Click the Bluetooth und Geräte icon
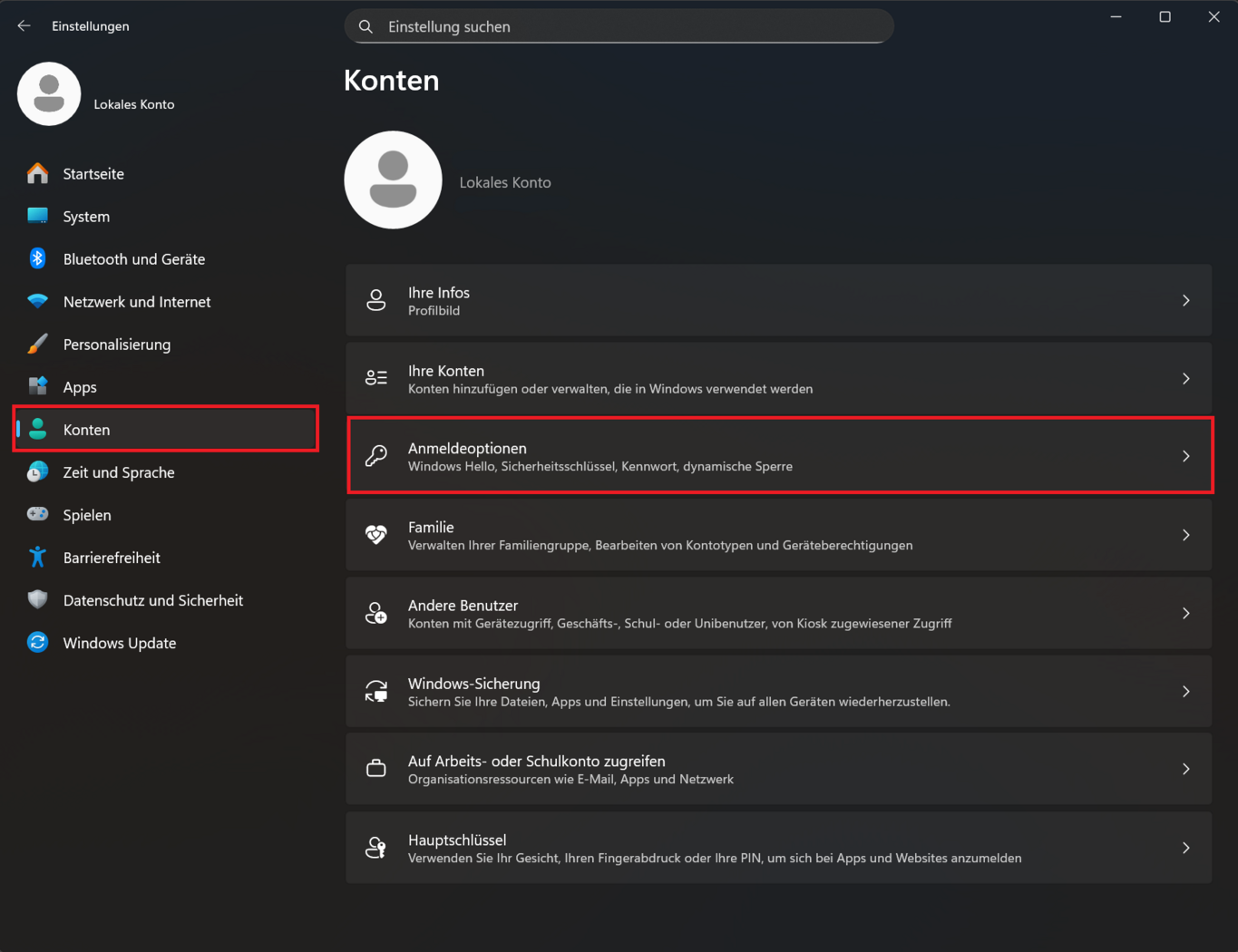 (x=37, y=258)
